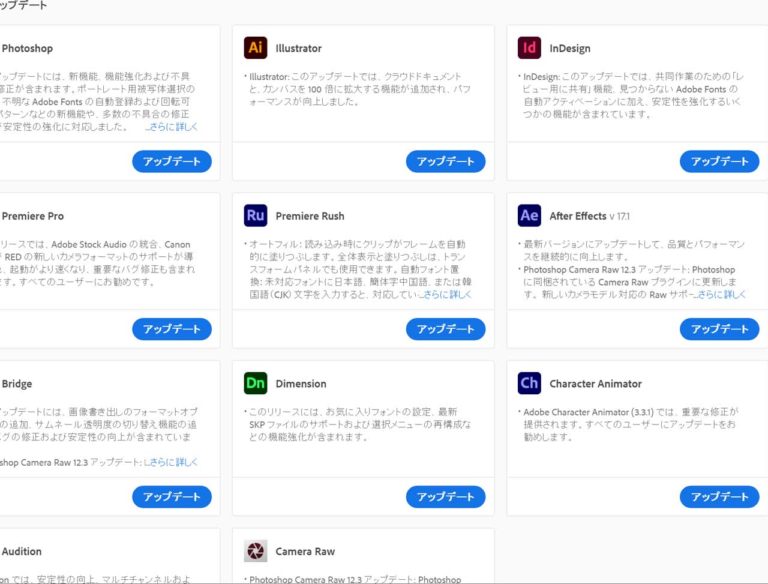Click the Premiere Pro card title
Viewport: 768px width, 584px height.
(32, 216)
